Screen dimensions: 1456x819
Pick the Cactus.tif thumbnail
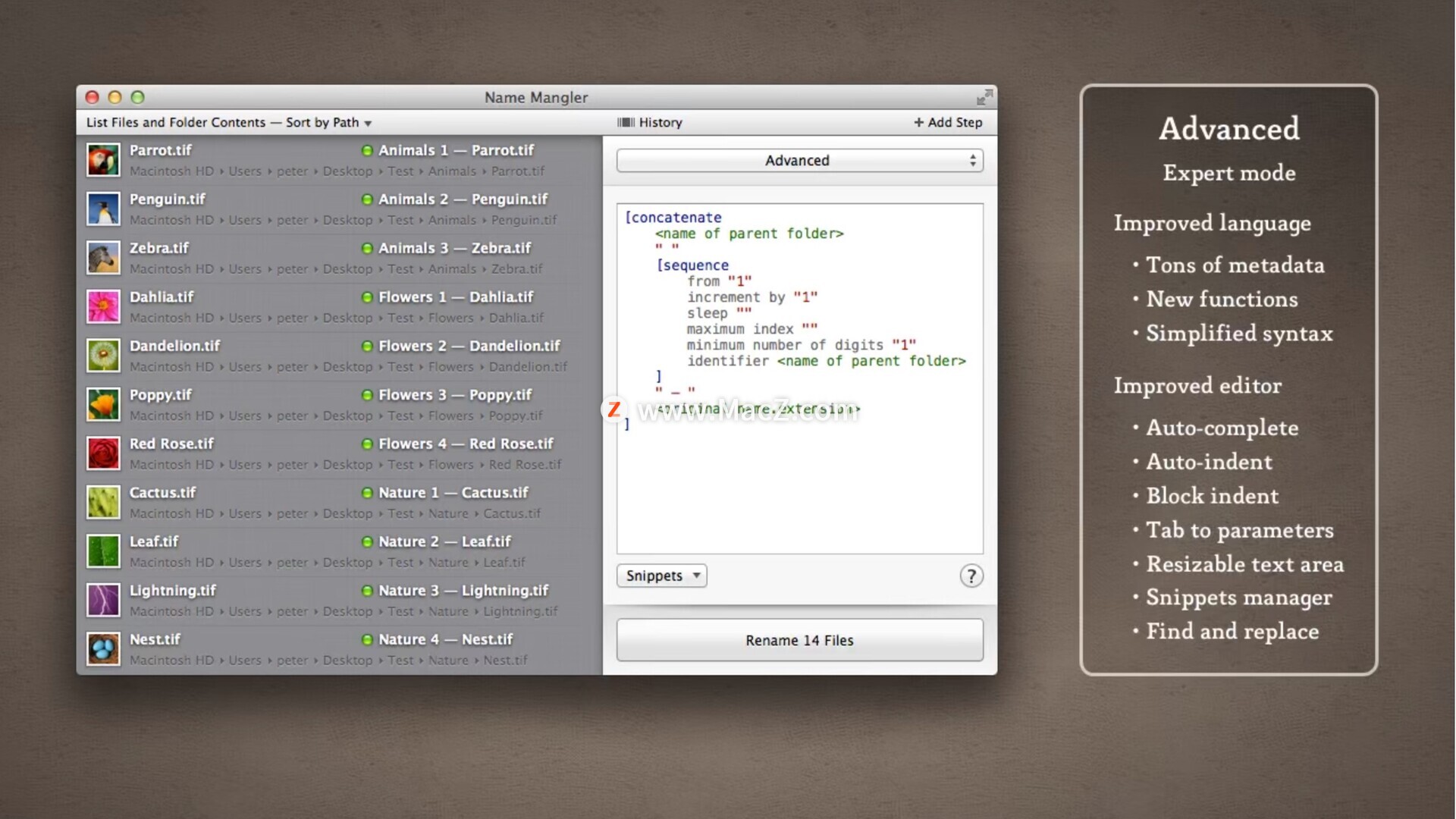103,503
